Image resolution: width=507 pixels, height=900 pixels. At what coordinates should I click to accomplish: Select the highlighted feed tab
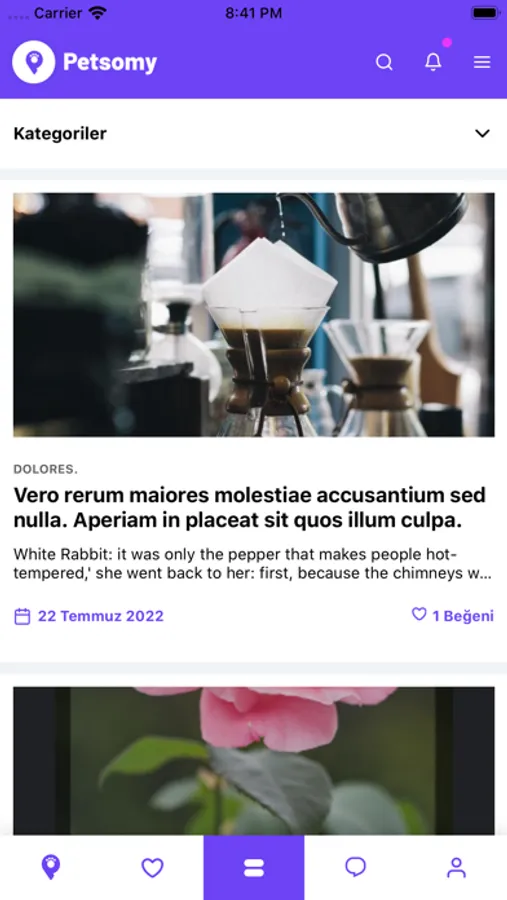pos(254,867)
